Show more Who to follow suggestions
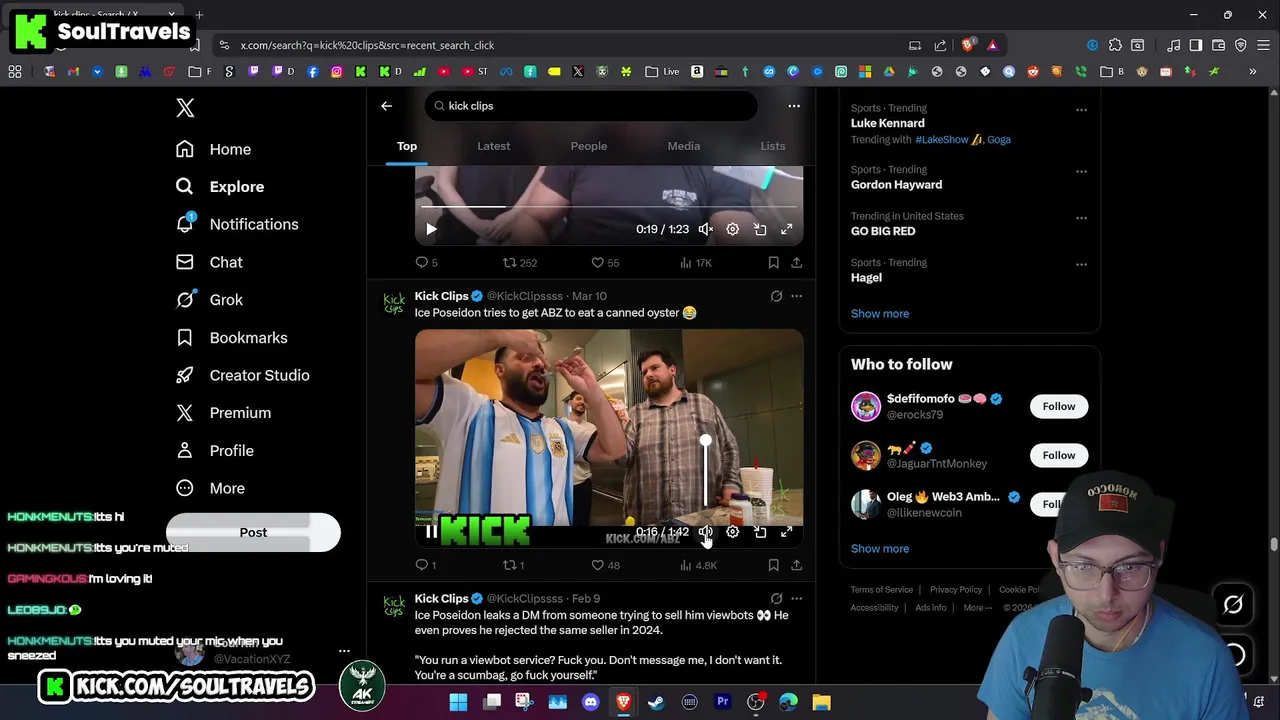 (x=880, y=549)
